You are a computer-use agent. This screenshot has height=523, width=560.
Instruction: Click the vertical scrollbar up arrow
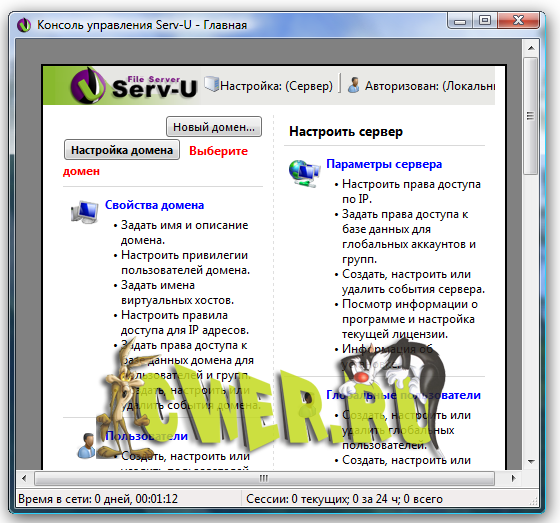(x=531, y=48)
